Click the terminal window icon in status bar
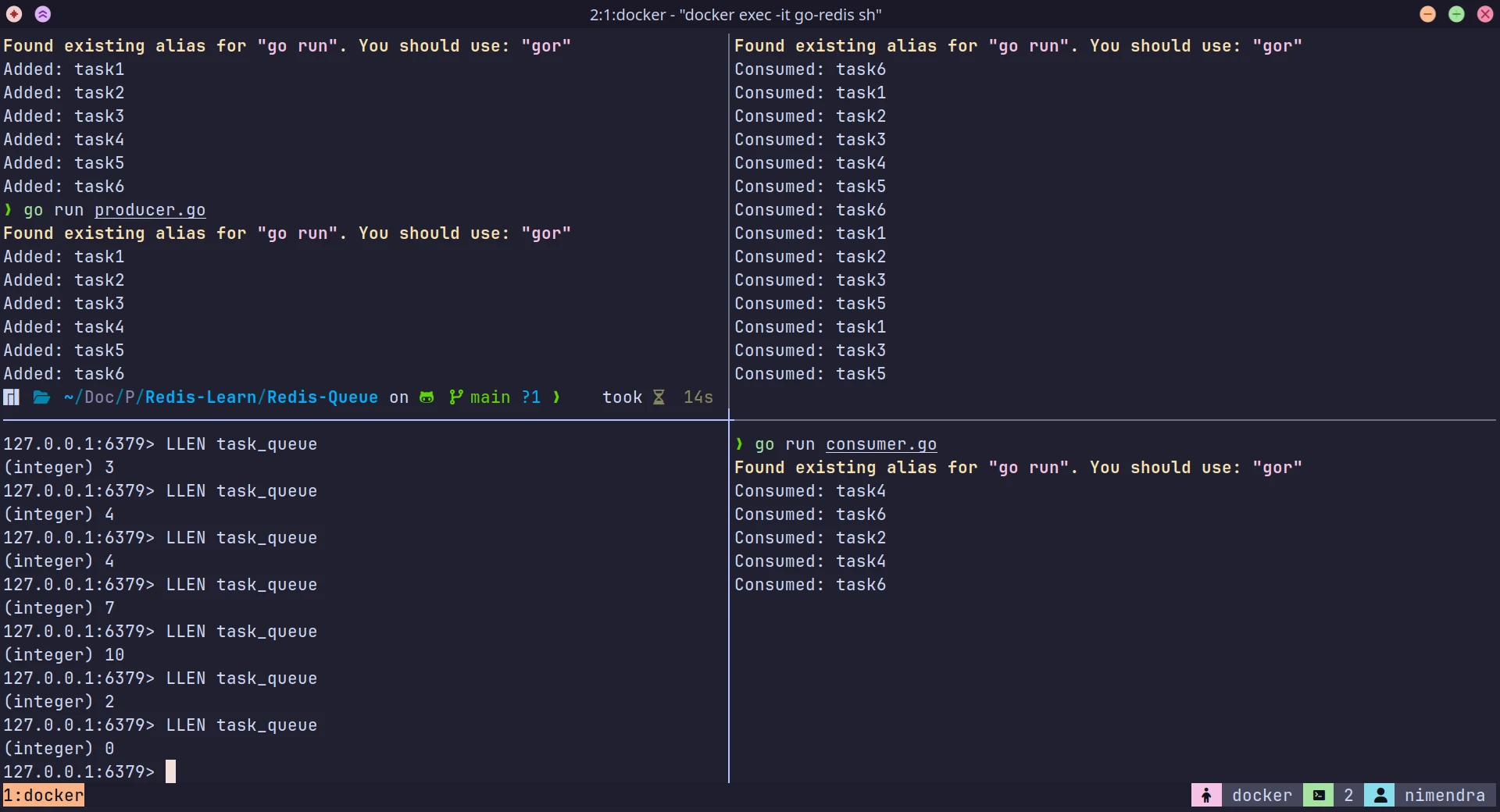 pyautogui.click(x=1319, y=795)
